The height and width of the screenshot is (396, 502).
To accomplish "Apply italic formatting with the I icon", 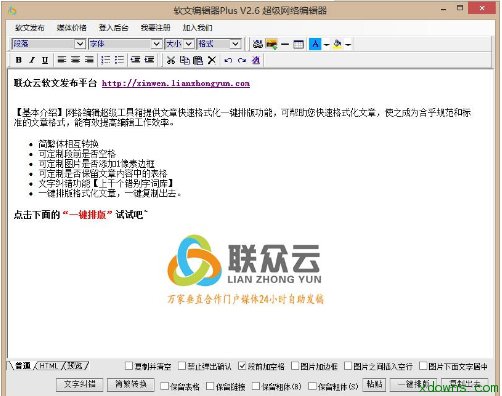I will pyautogui.click(x=32, y=60).
